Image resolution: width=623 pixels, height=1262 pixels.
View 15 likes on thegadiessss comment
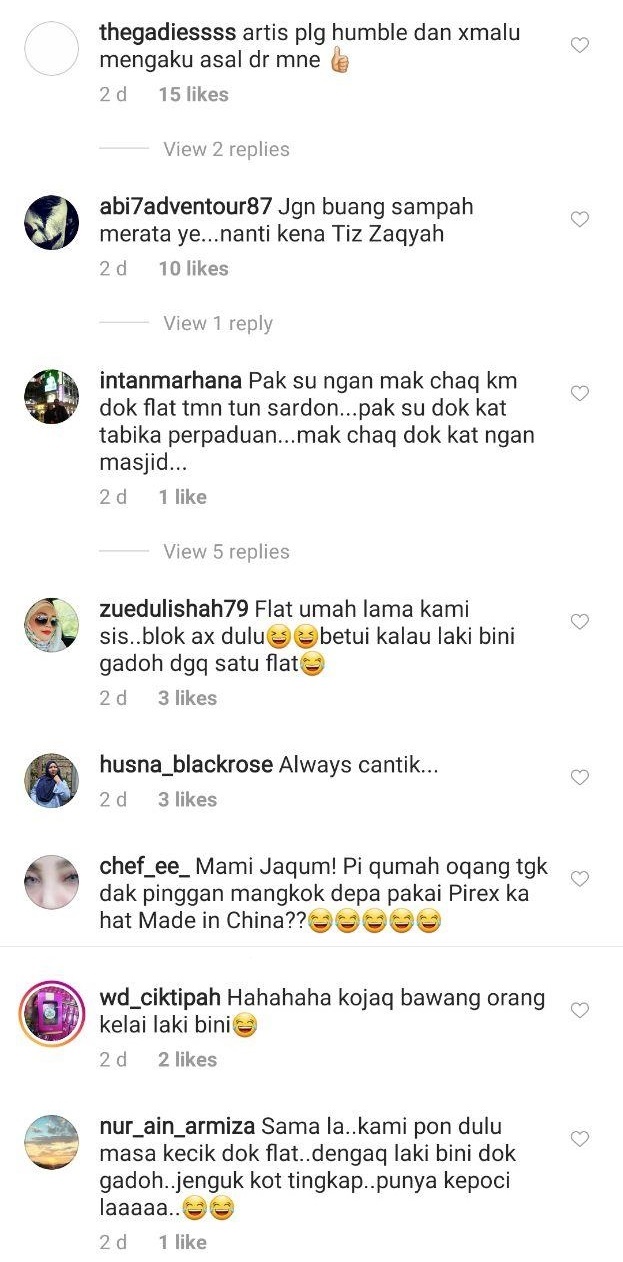click(x=194, y=95)
